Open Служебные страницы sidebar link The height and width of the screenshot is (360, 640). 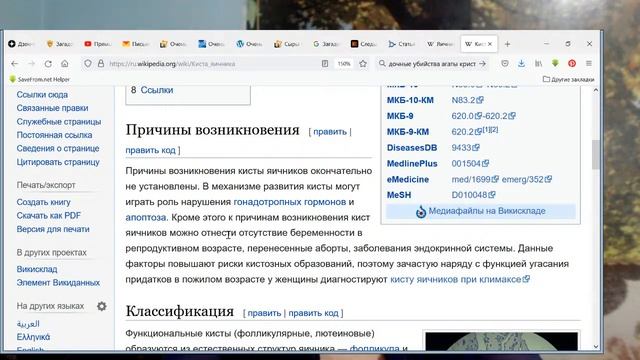(x=59, y=122)
